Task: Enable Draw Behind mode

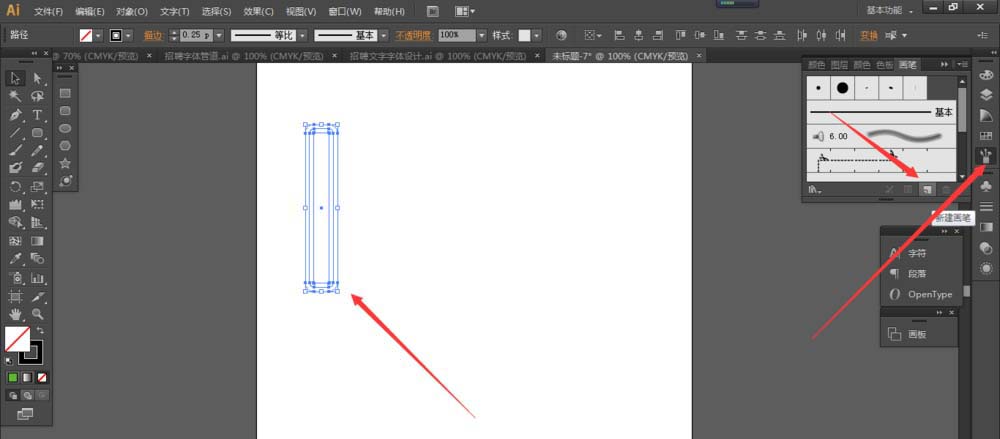Action: (x=27, y=396)
